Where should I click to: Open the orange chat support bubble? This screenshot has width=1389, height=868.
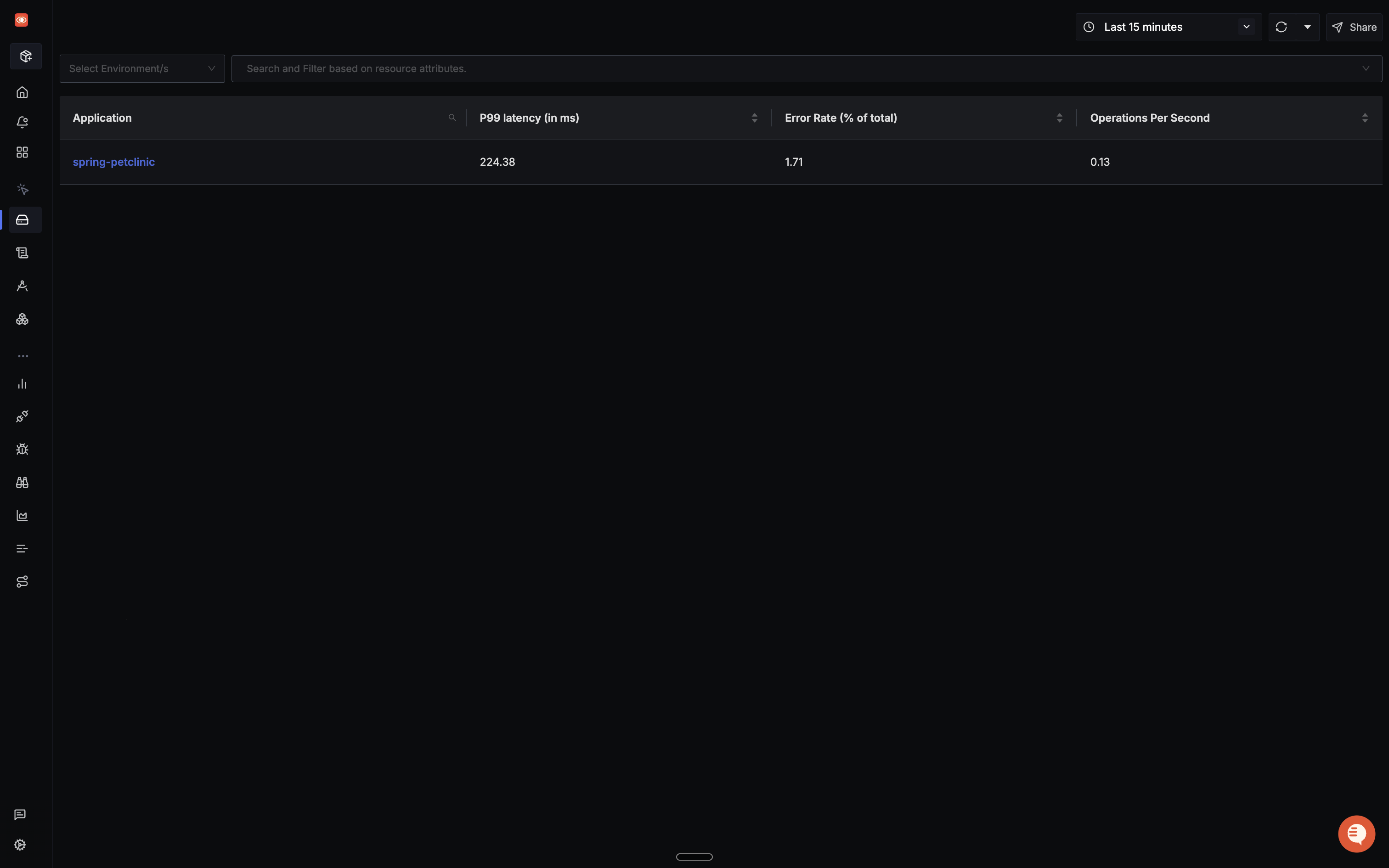1356,834
